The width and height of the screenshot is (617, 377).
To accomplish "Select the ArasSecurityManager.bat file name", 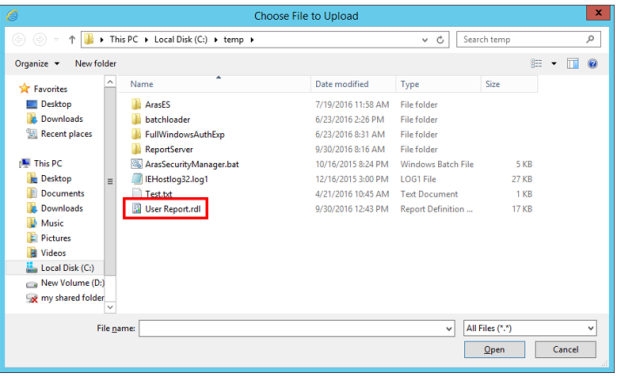I will [192, 164].
